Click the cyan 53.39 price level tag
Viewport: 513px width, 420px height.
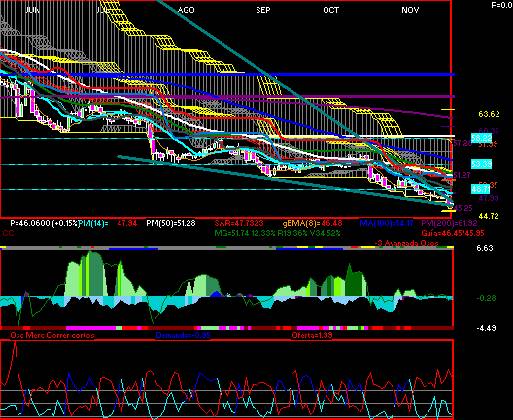pyautogui.click(x=481, y=164)
